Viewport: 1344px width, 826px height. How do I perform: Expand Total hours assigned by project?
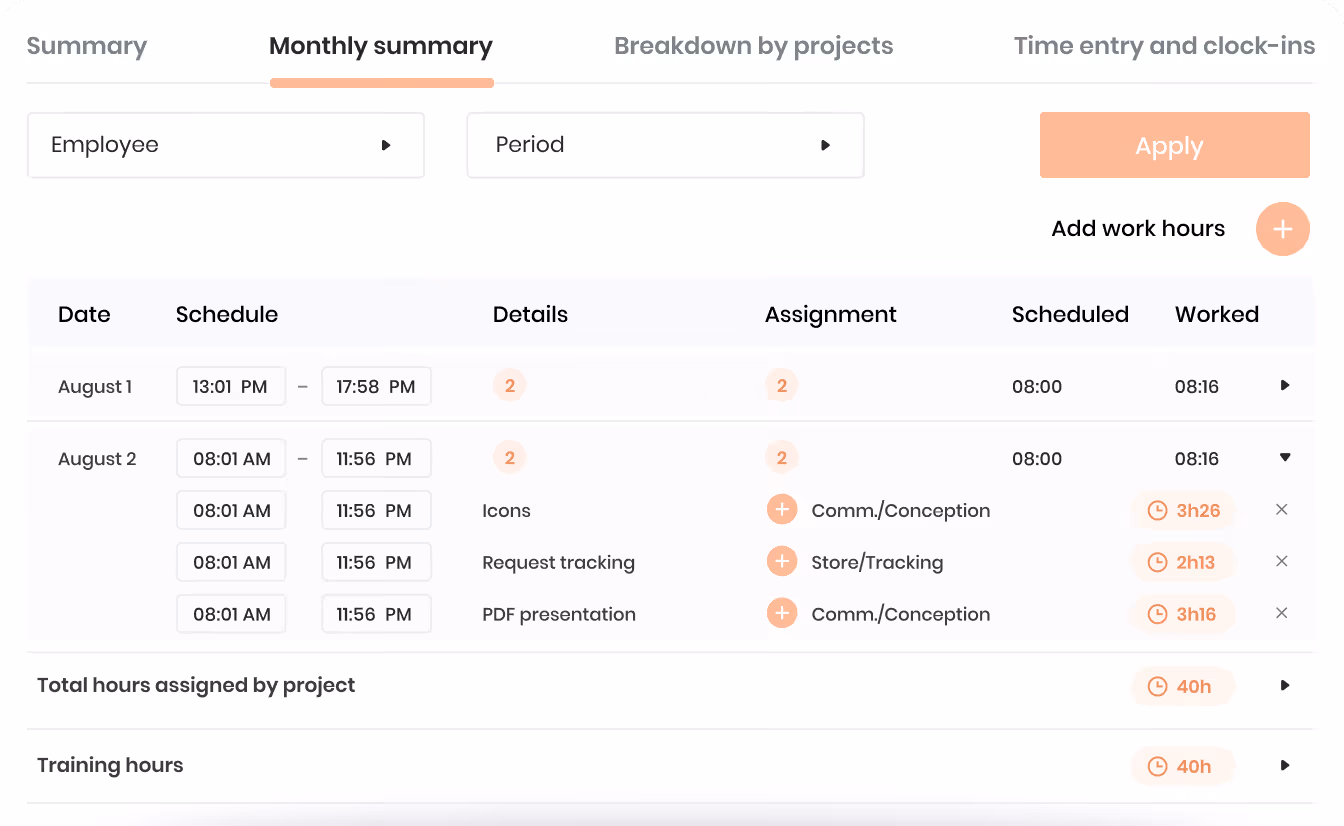tap(1285, 686)
